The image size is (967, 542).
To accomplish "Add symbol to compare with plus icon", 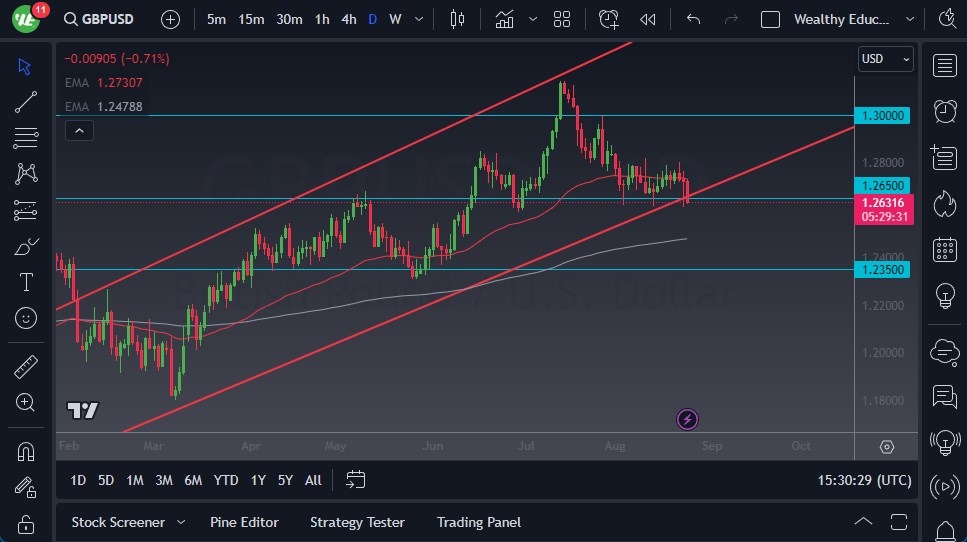I will (170, 20).
